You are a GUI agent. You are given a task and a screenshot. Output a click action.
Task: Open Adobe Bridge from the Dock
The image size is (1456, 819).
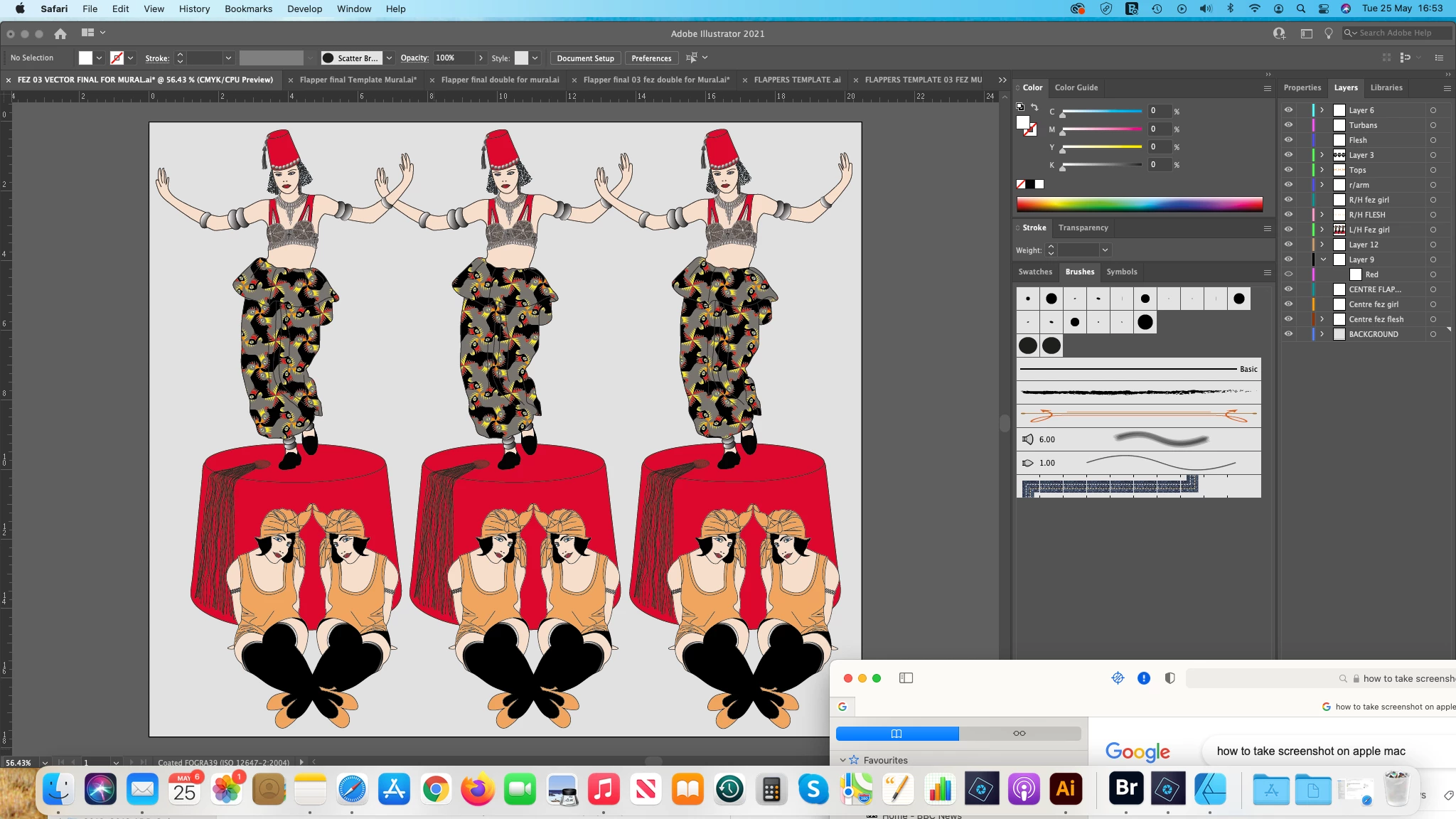1126,788
